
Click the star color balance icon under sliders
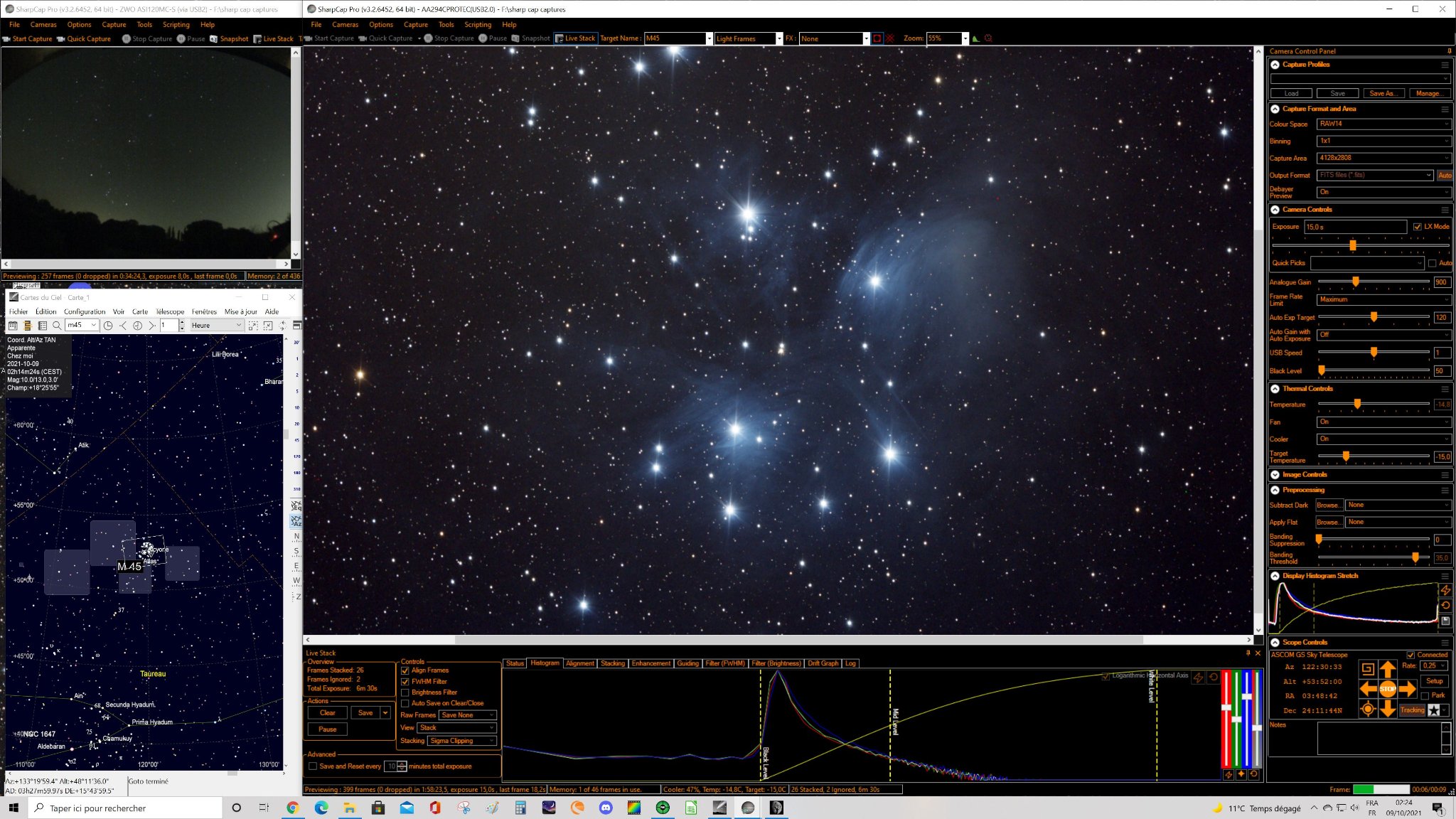coord(1241,775)
